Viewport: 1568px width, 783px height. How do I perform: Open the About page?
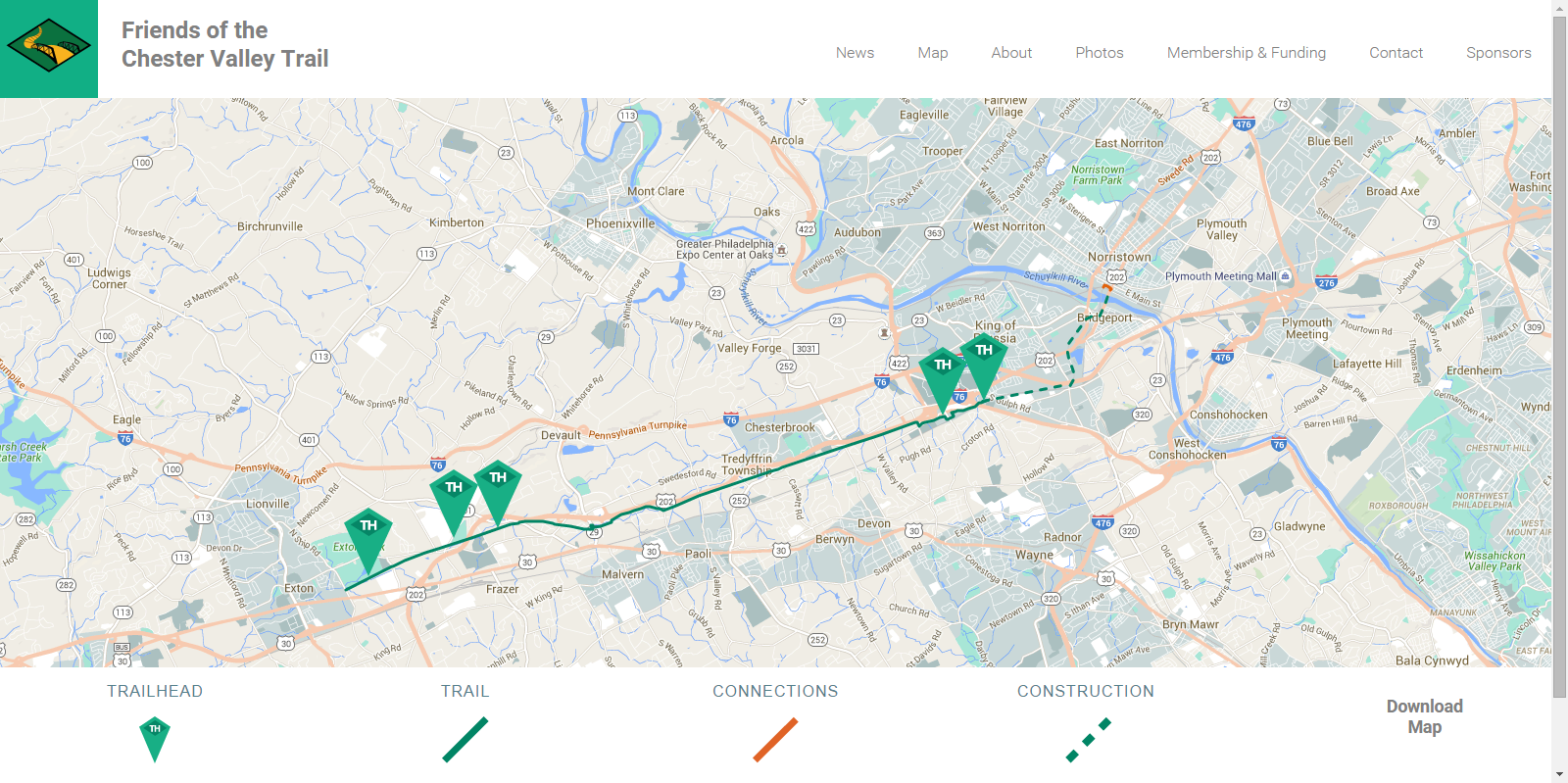(x=1011, y=53)
